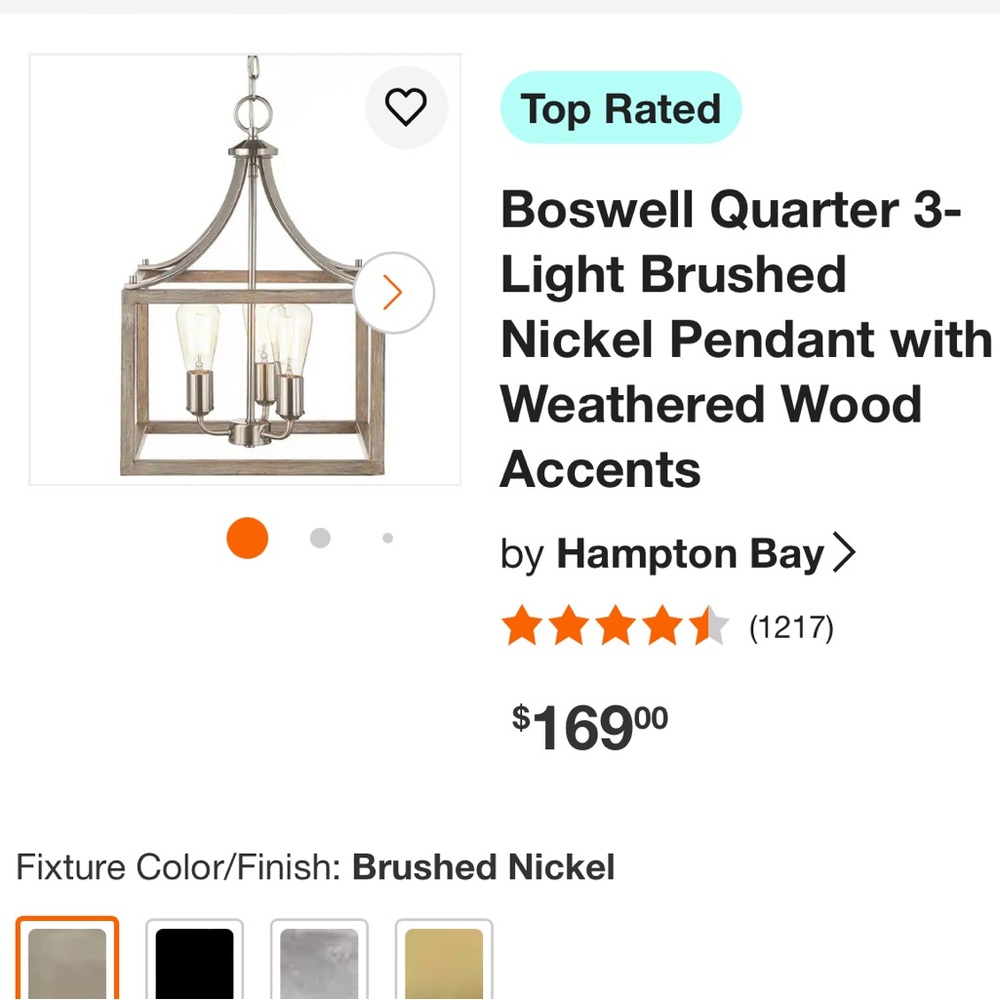This screenshot has height=1000, width=1000.
Task: Click the star rating icons
Action: [x=613, y=625]
